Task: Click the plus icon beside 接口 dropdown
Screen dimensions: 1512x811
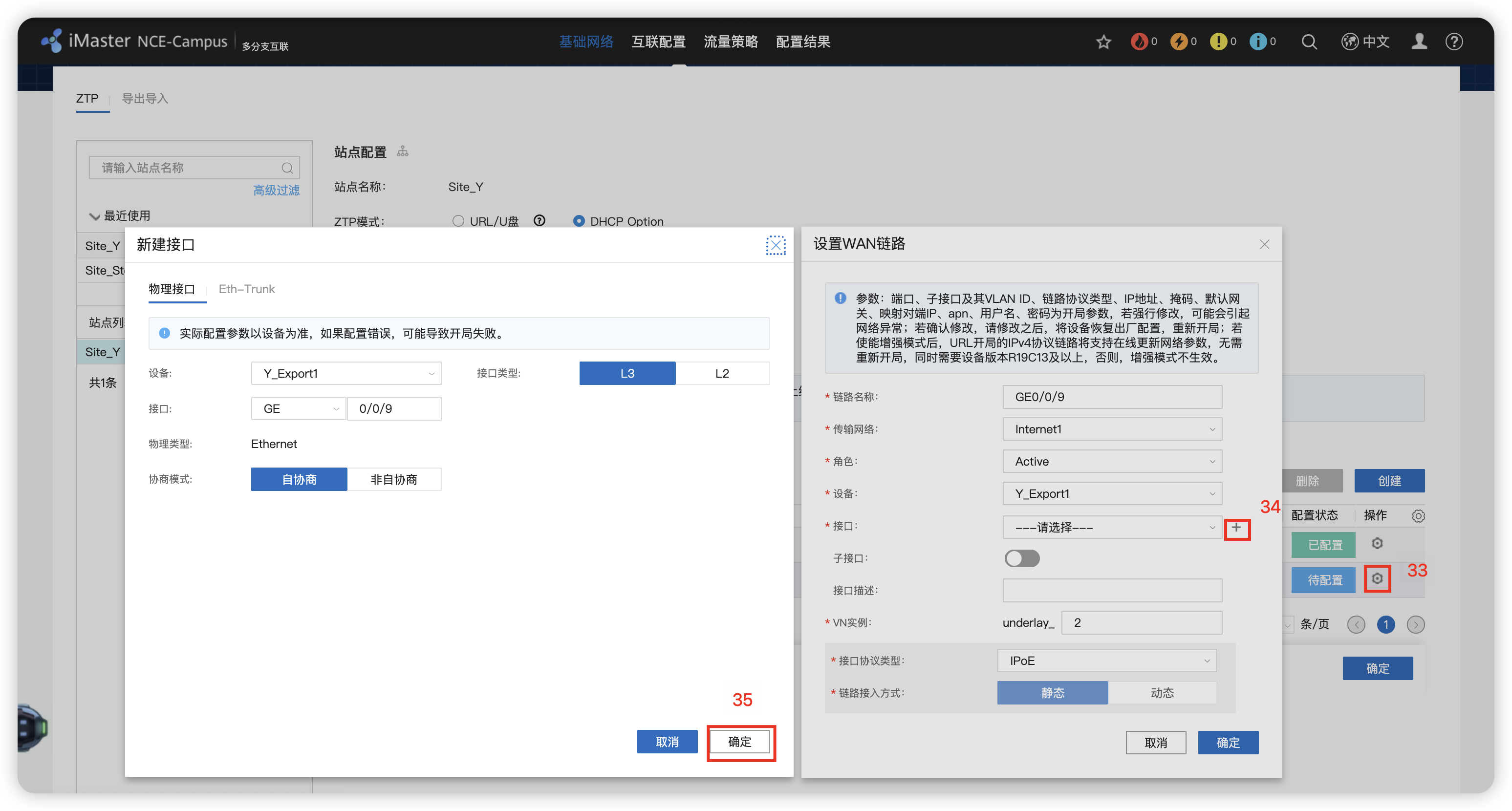Action: coord(1237,528)
